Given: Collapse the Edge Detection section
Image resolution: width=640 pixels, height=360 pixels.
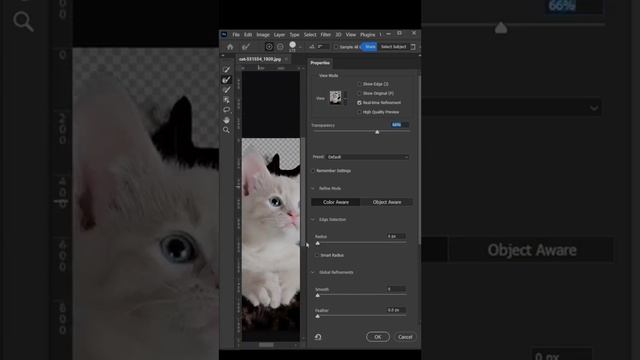Looking at the screenshot, I should [313, 220].
